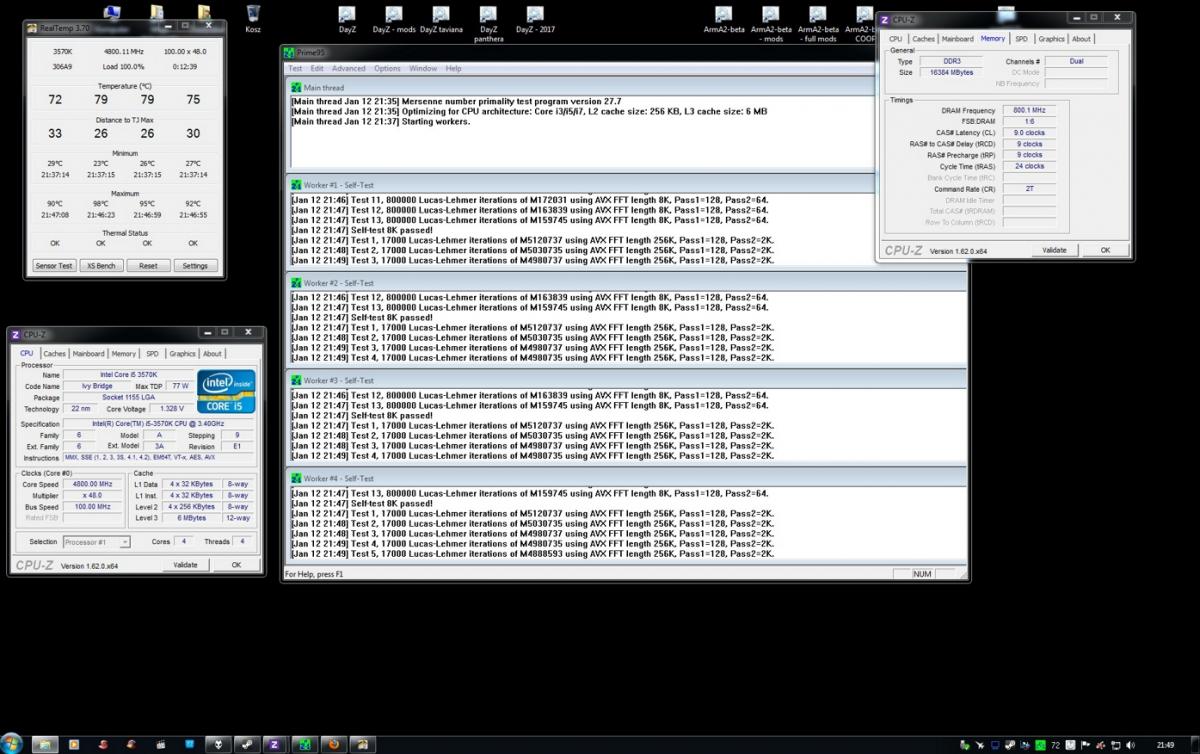Click OK in the upper CPU-Z Memory window
1200x754 pixels.
coord(1105,250)
